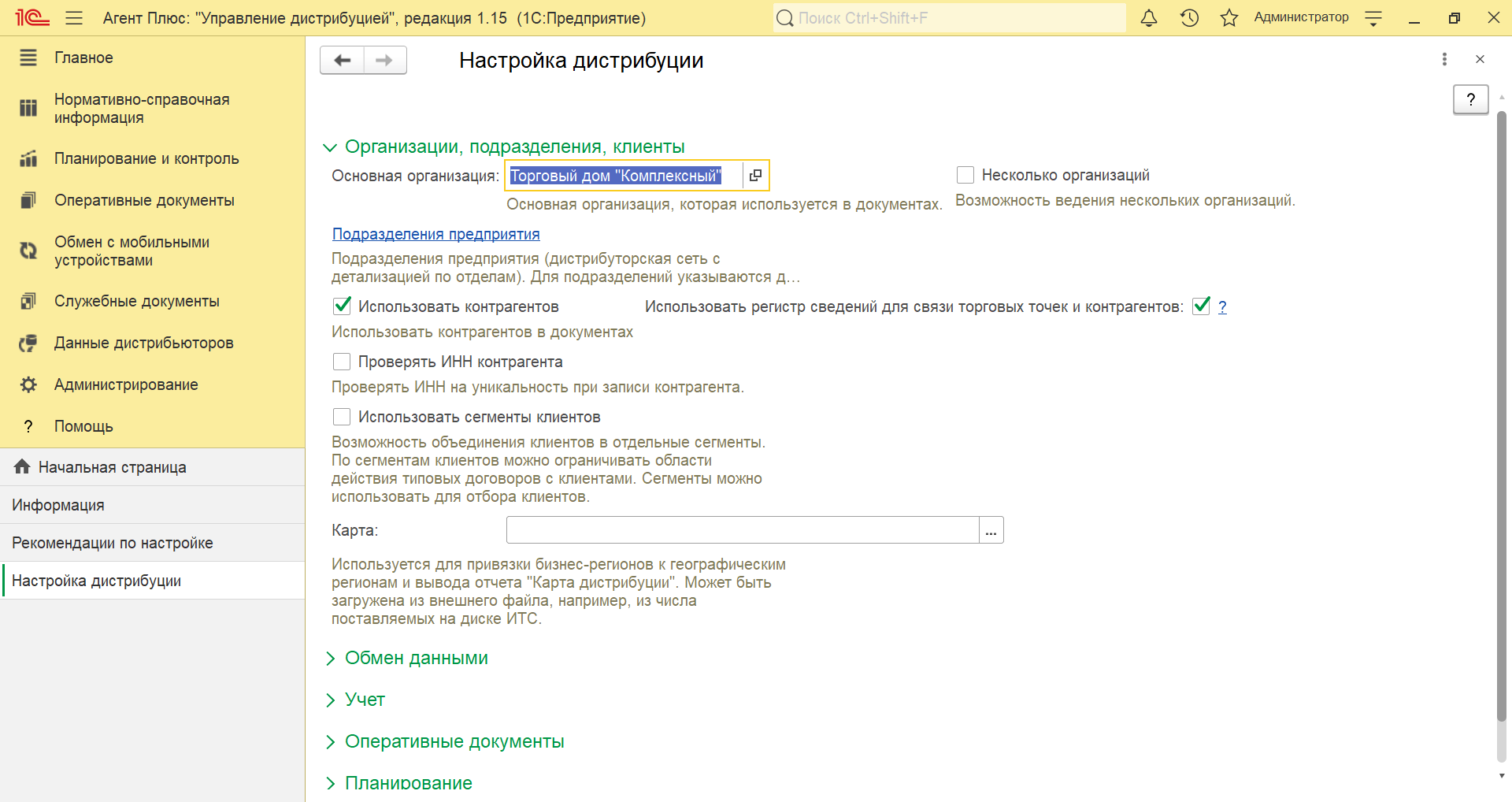Click the vertical scrollbar thumb
This screenshot has height=802, width=1512.
tap(1502, 416)
